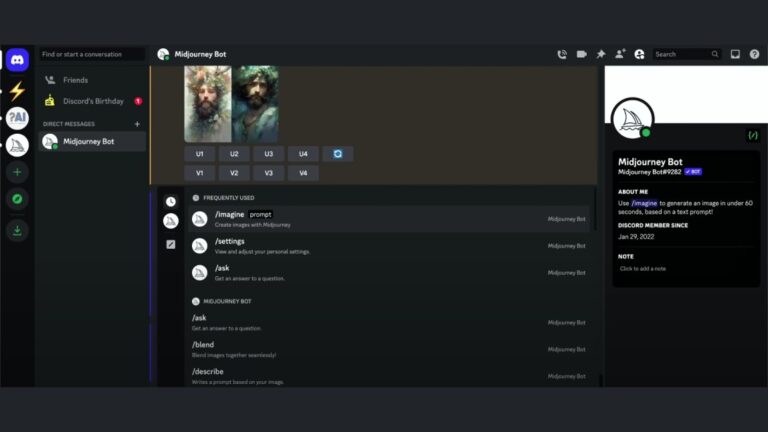
Task: Select the Frequently Used clock filter
Action: click(171, 201)
